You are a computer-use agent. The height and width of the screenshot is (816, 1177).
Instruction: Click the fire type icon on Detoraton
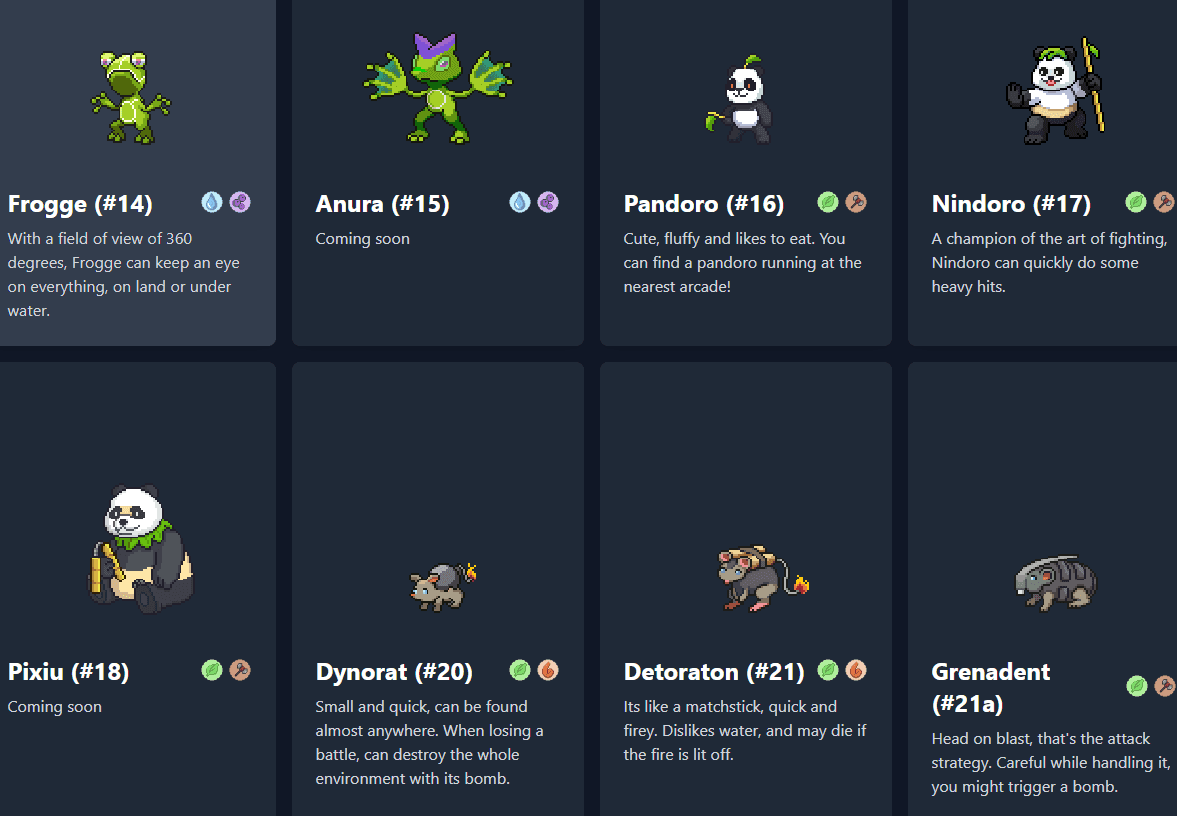tap(855, 670)
